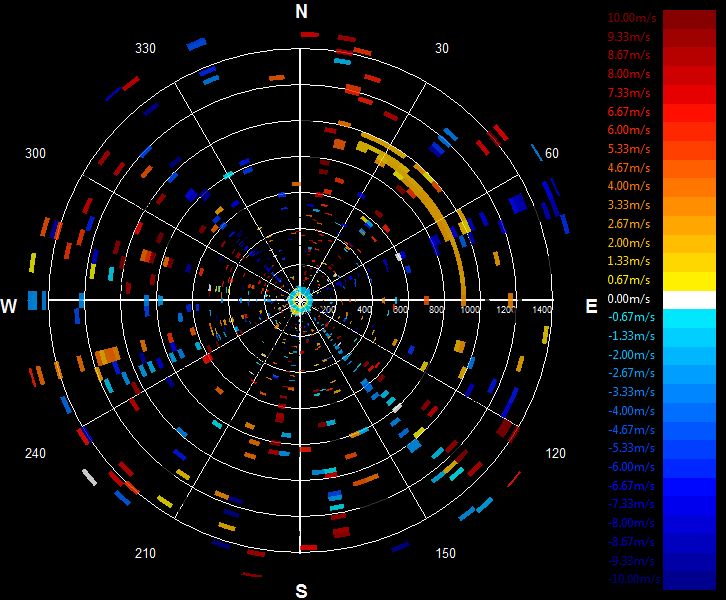This screenshot has width=726, height=600.
Task: Click the 2.67m/s legend label
Action: [x=629, y=224]
